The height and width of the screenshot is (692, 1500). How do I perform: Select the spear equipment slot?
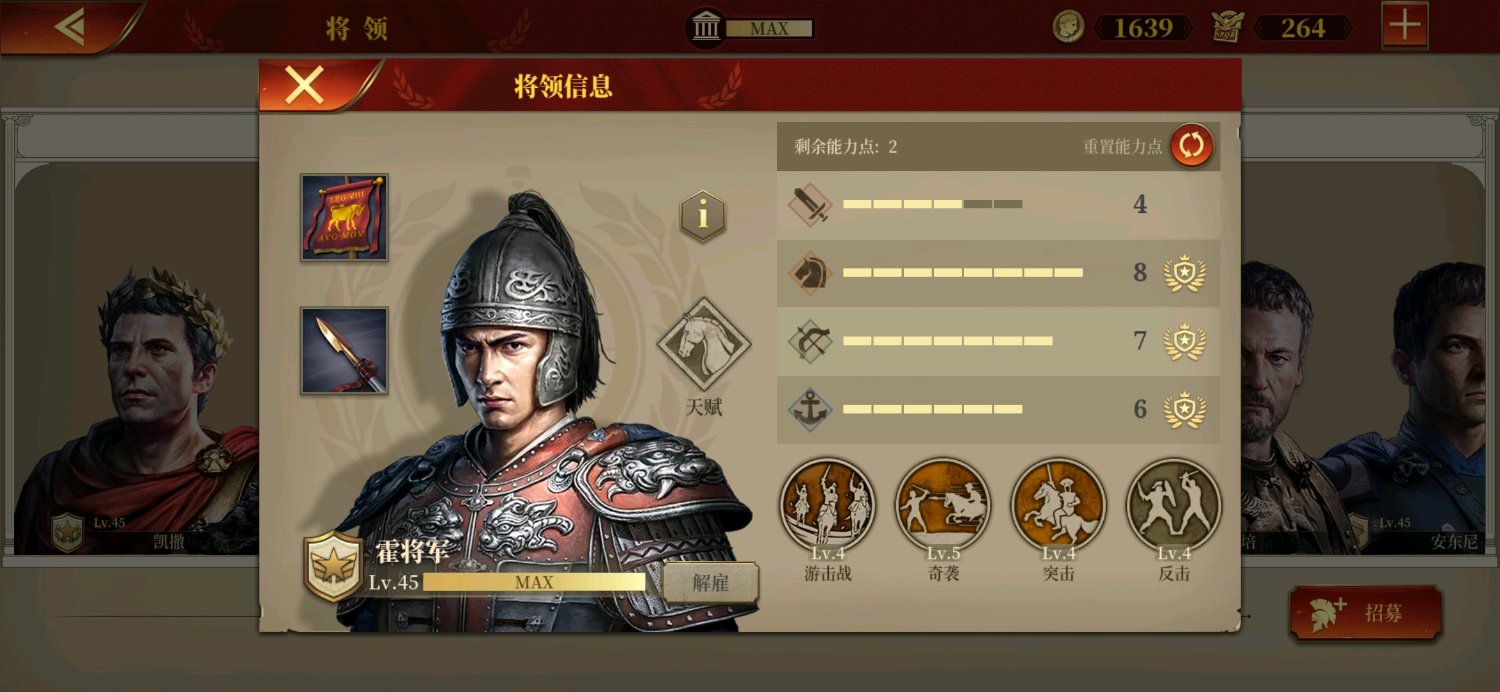pyautogui.click(x=345, y=351)
